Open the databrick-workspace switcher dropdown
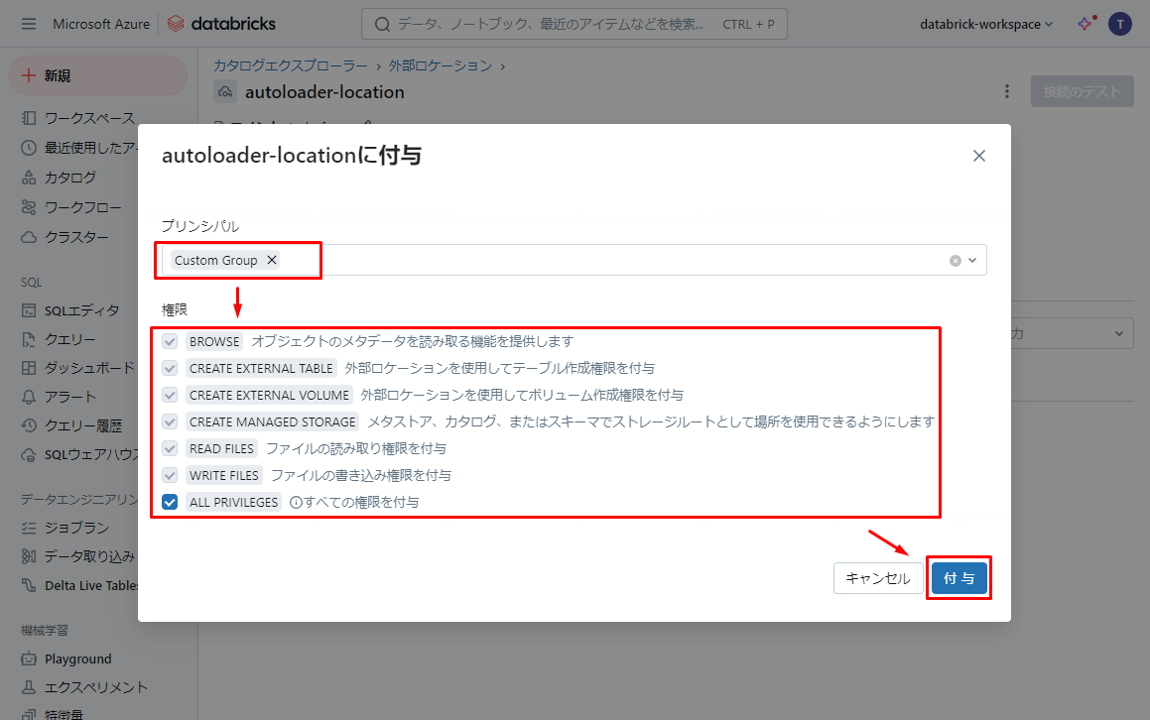 tap(986, 24)
